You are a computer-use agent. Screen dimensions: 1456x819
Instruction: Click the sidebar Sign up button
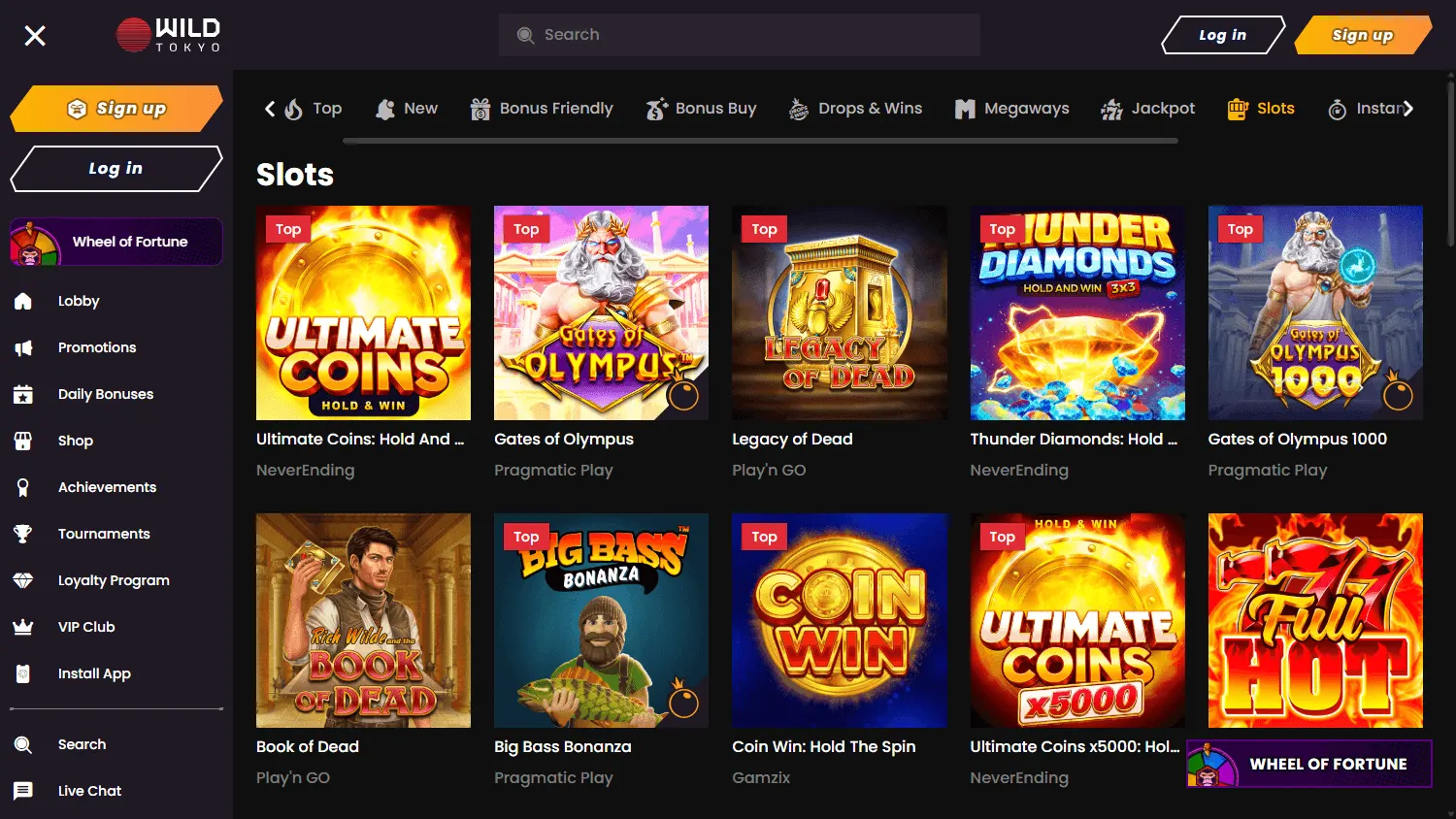point(116,109)
